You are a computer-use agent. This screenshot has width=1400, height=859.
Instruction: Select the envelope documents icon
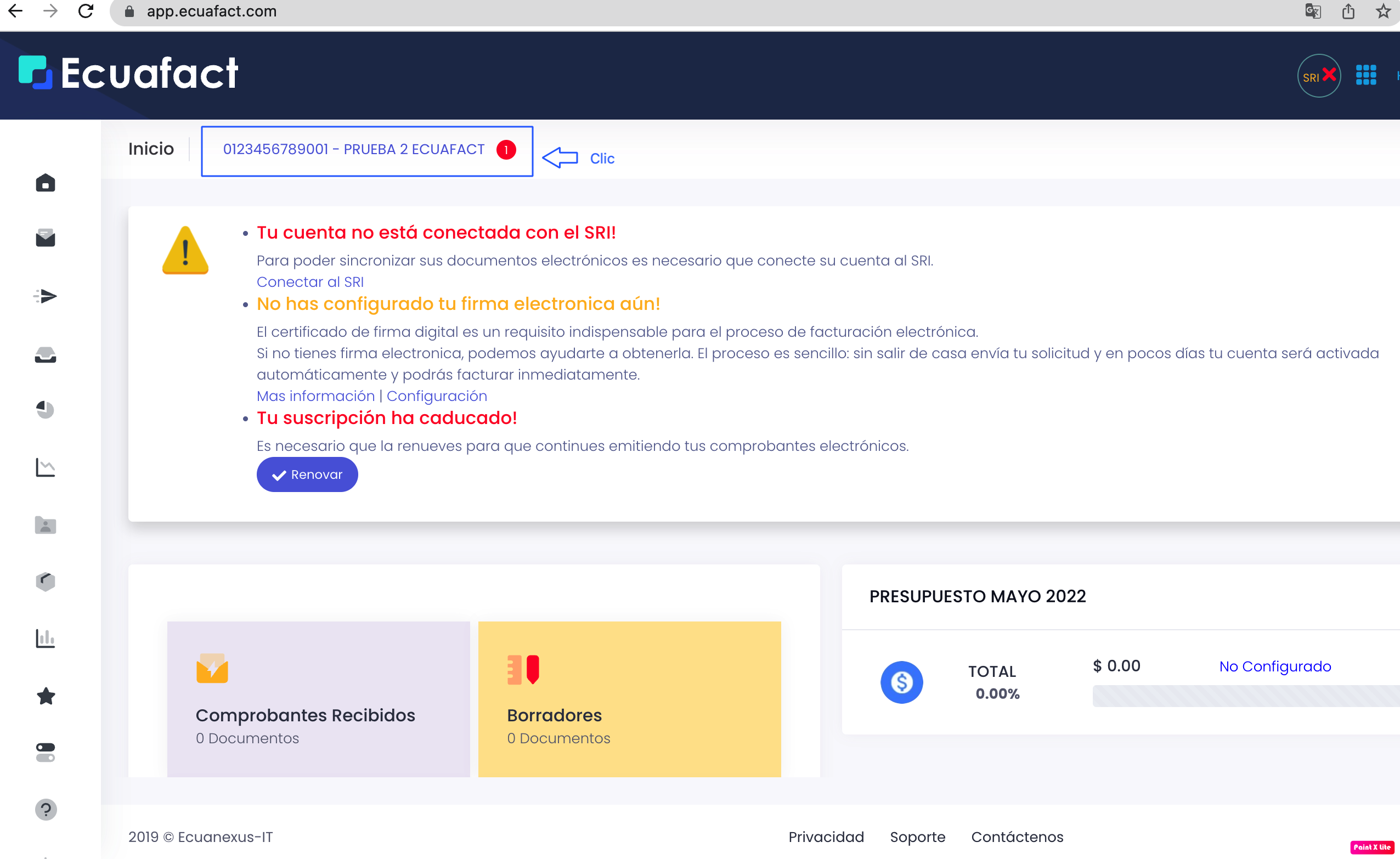45,238
